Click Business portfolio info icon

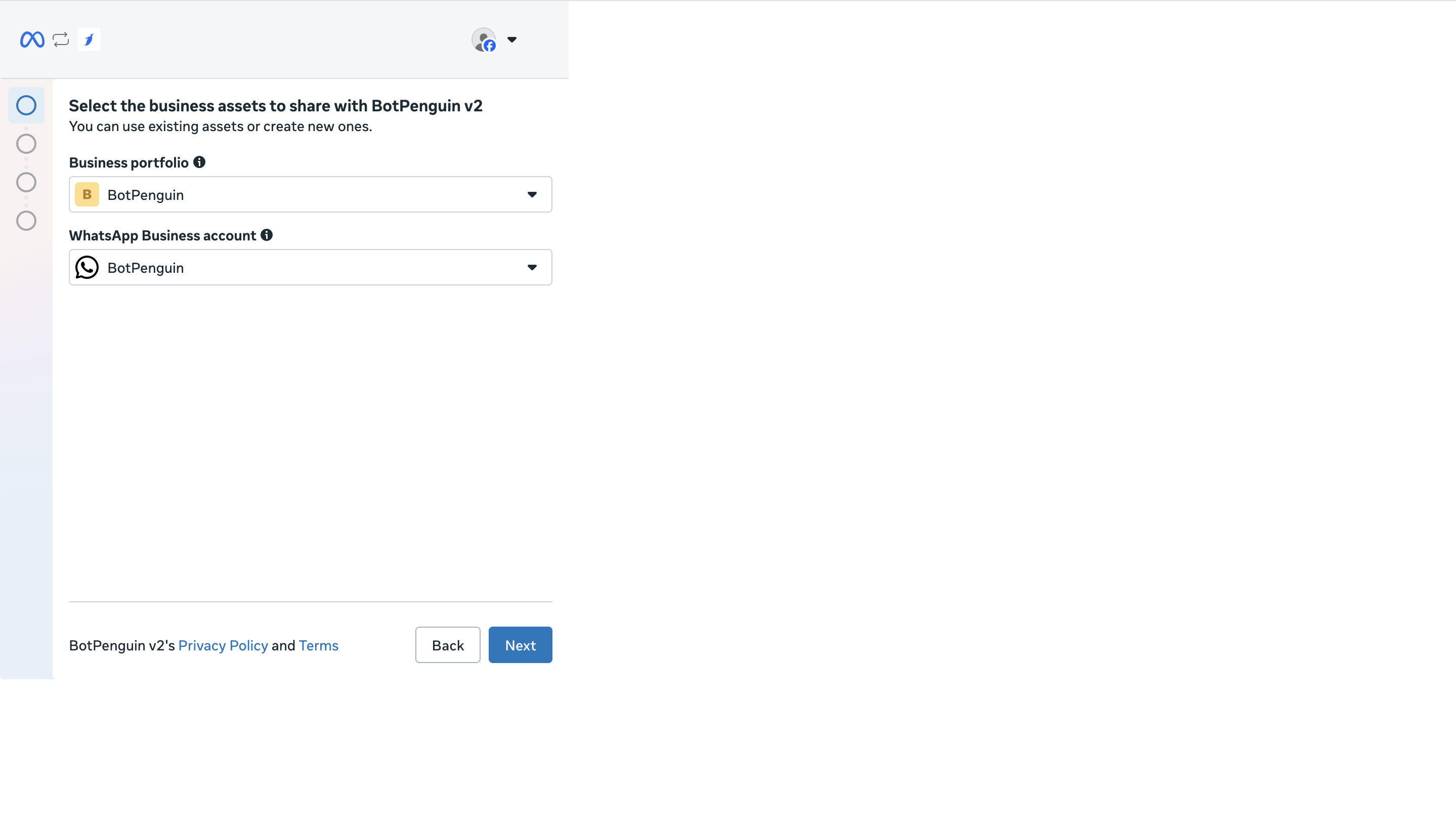pos(199,162)
